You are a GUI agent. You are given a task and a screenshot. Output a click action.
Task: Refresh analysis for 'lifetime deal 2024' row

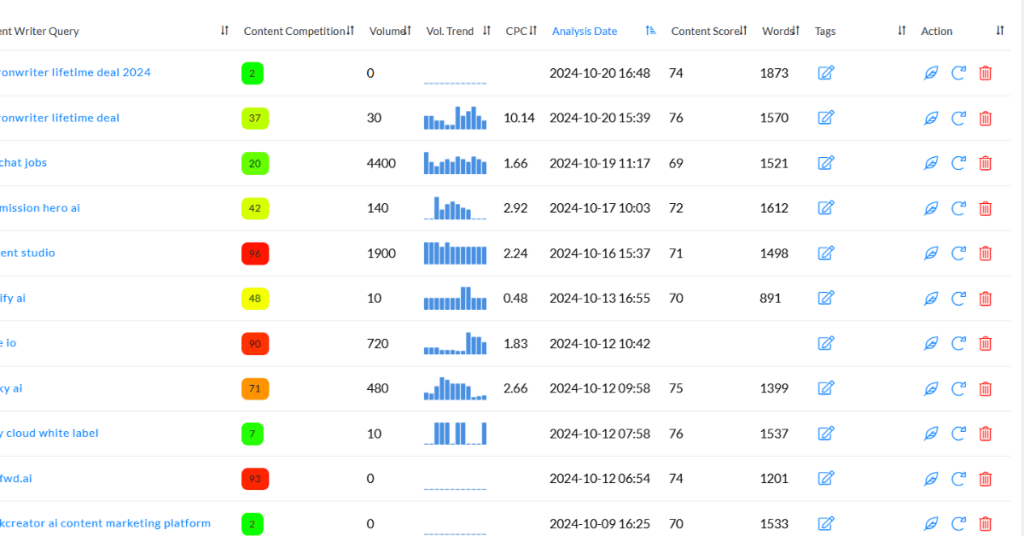point(958,72)
